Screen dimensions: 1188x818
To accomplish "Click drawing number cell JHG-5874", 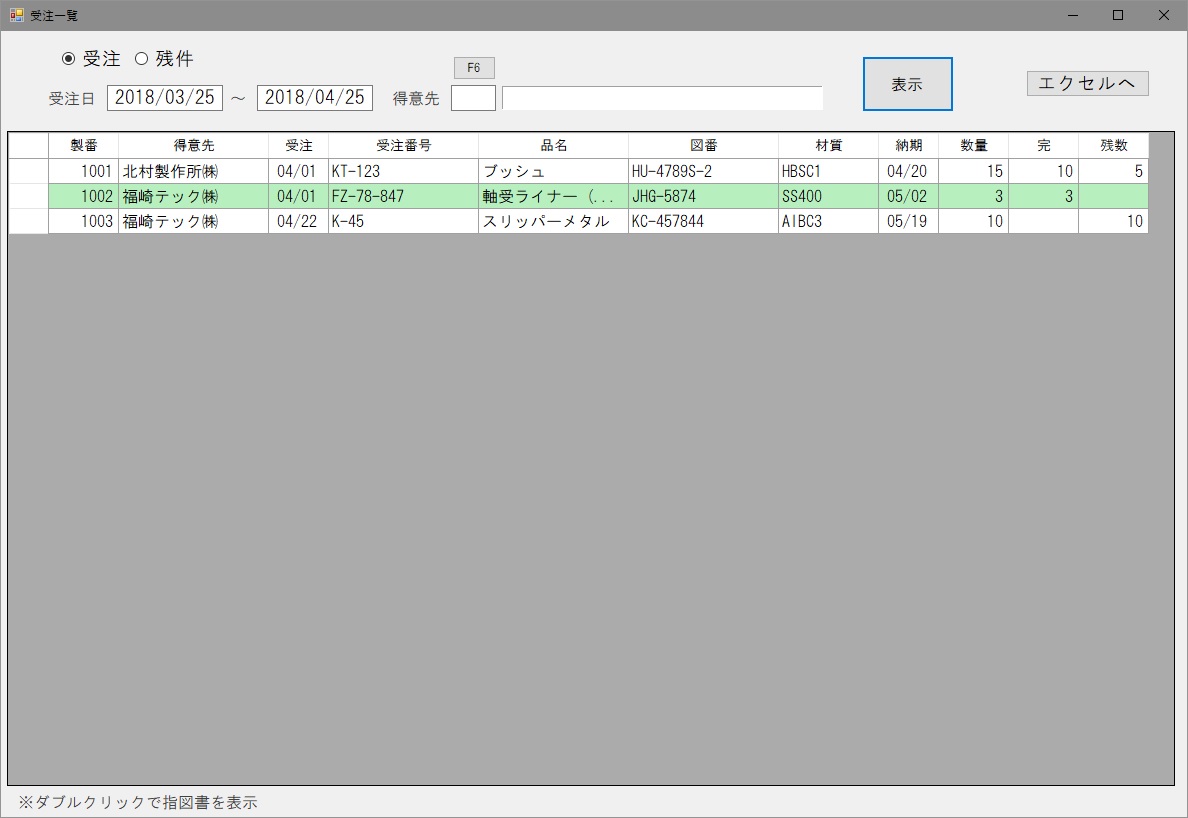I will [703, 196].
